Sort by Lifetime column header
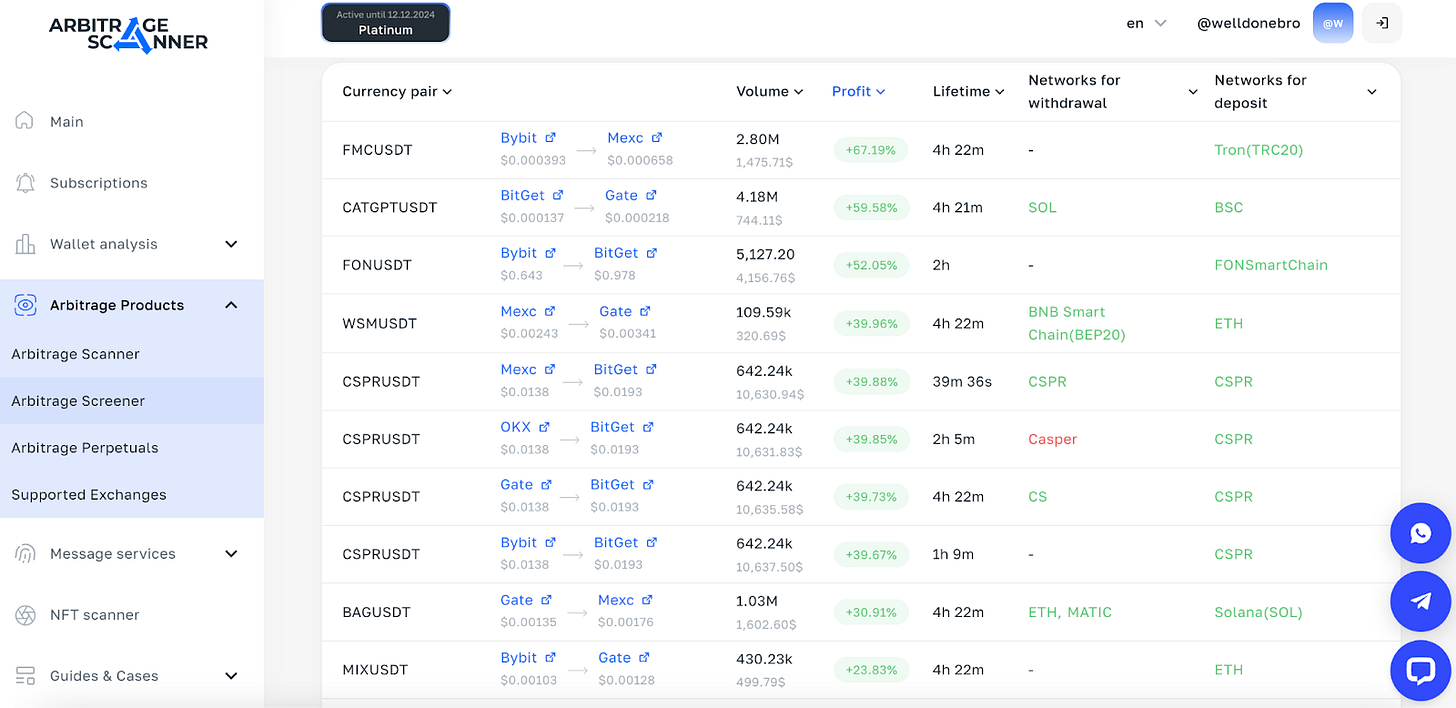The image size is (1456, 708). click(969, 91)
